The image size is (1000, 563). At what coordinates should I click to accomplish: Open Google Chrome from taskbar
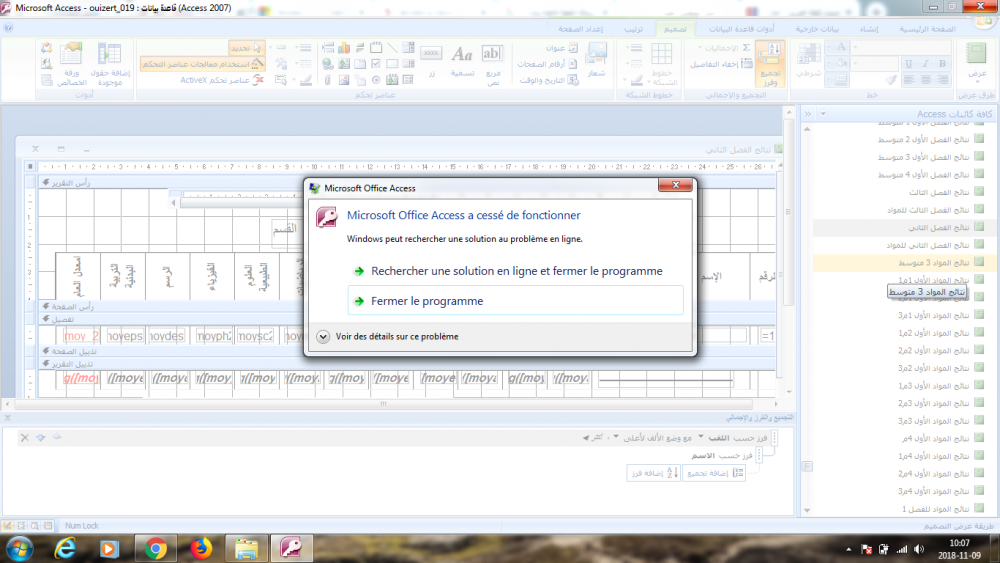155,548
